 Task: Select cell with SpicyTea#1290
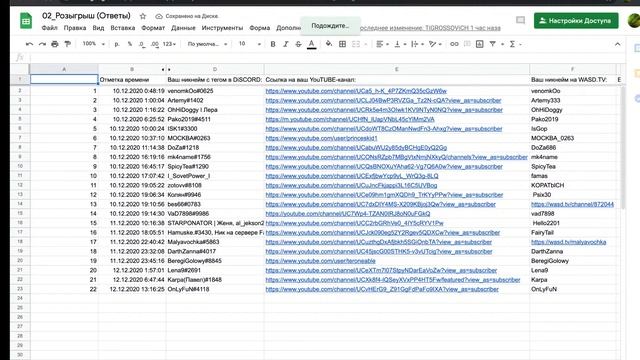coord(215,167)
